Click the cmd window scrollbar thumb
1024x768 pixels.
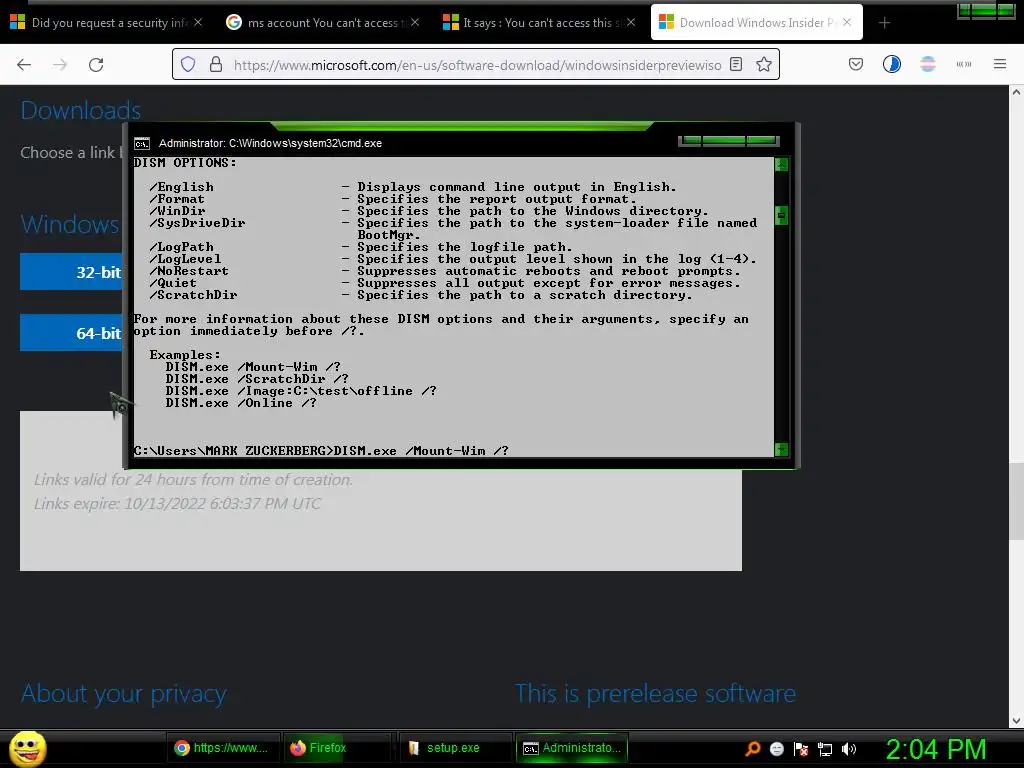pos(781,216)
